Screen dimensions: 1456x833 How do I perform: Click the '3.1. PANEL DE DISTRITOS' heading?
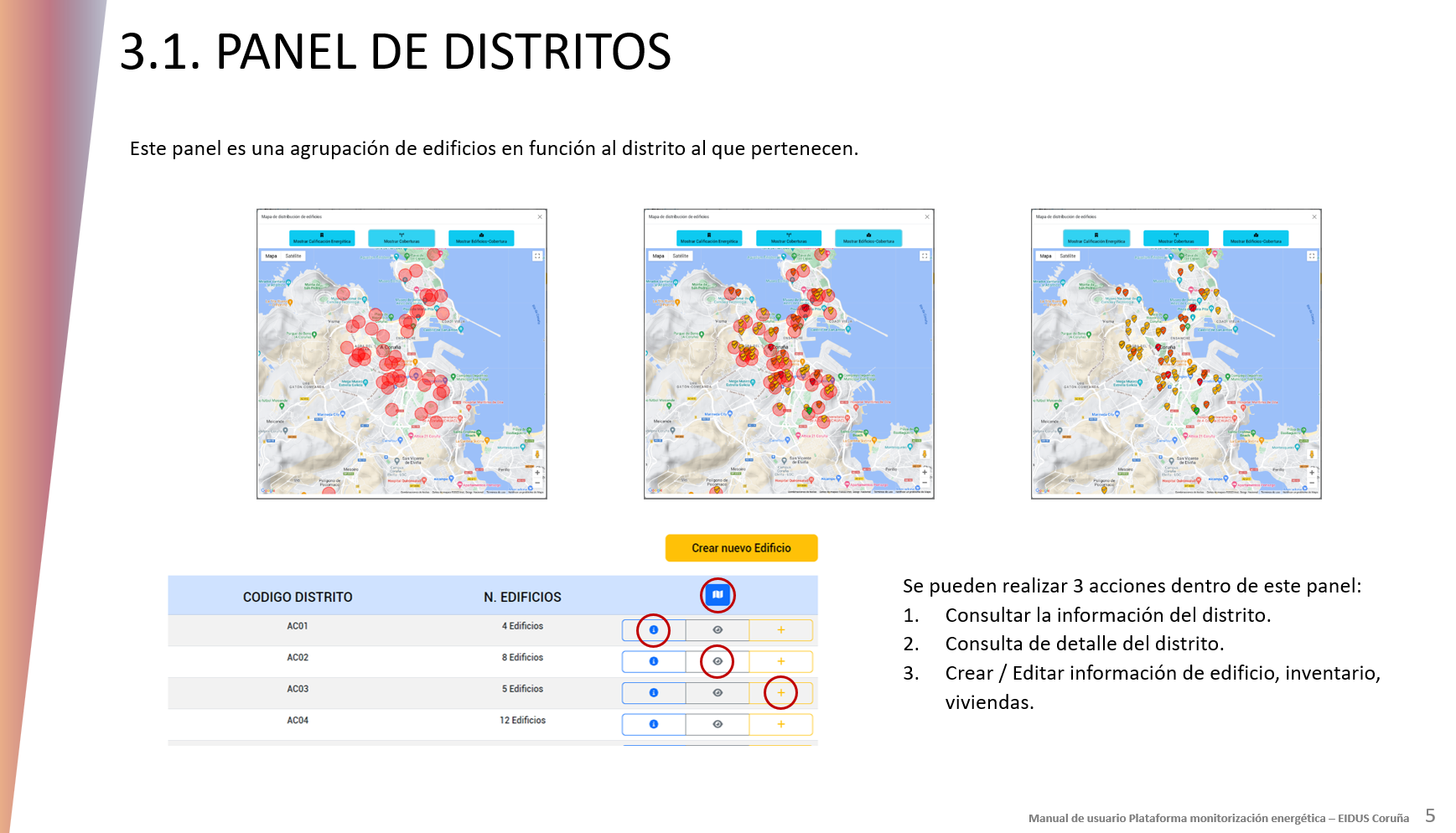pyautogui.click(x=396, y=51)
